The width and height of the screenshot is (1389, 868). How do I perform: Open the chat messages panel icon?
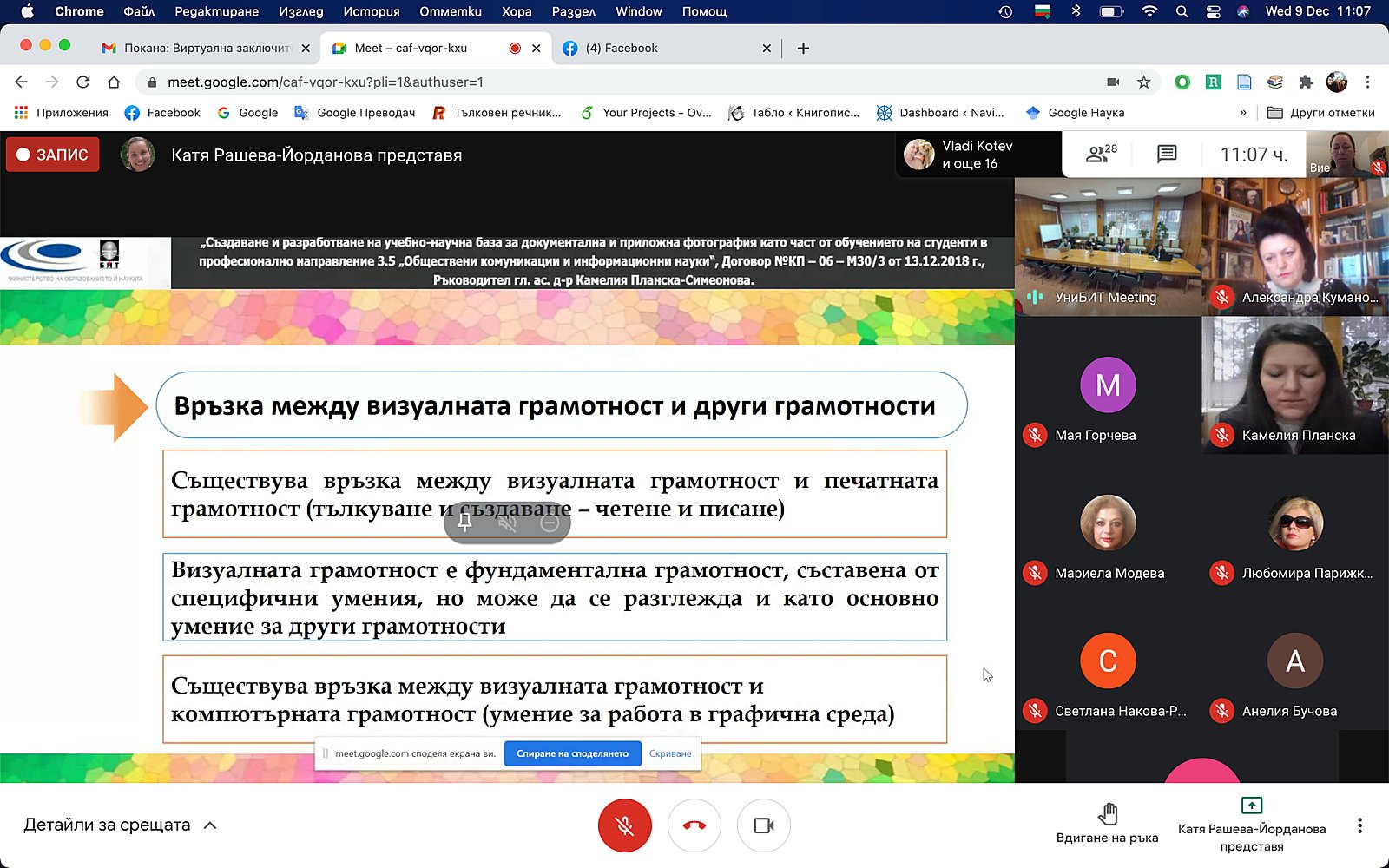click(x=1167, y=155)
